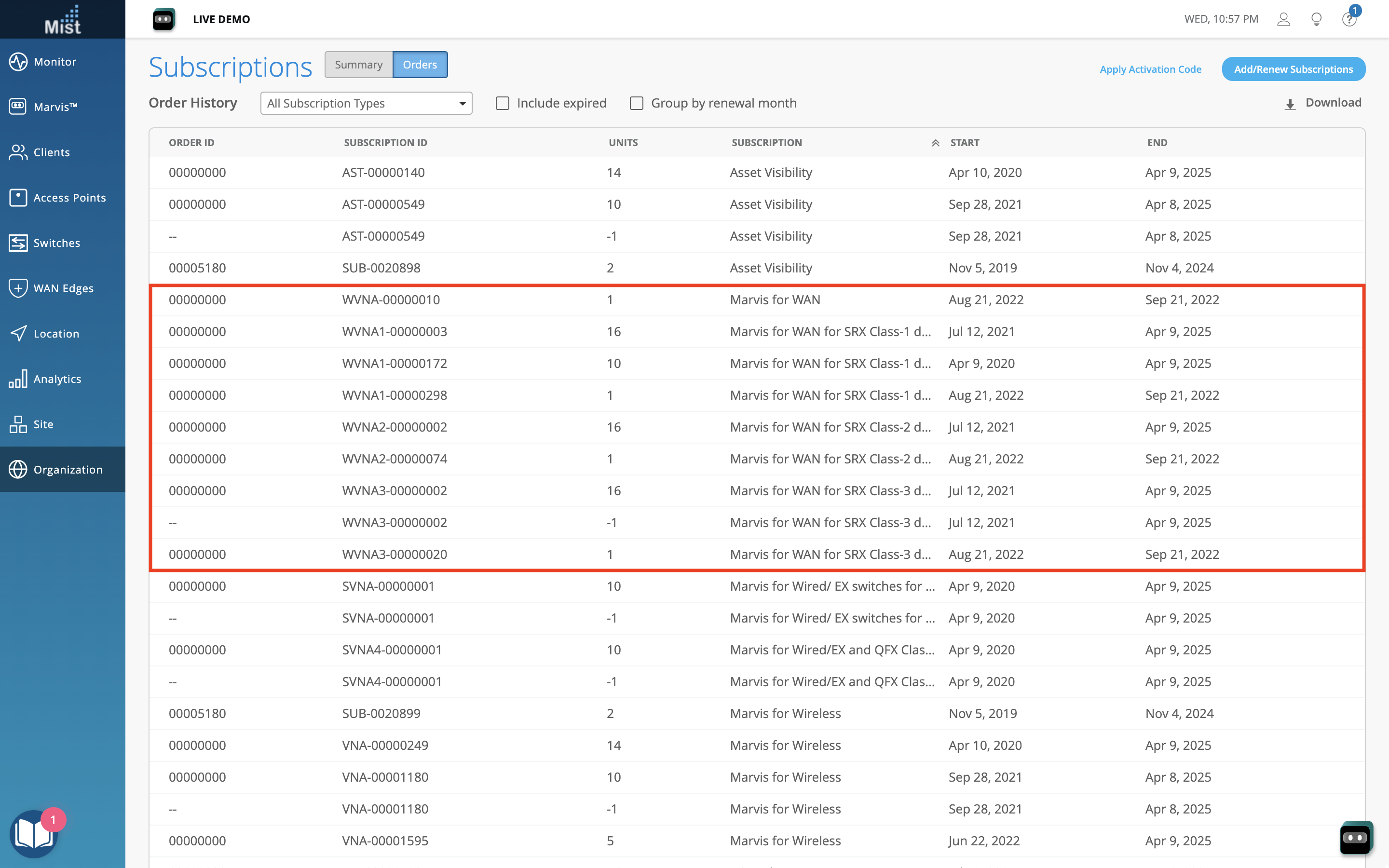This screenshot has height=868, width=1389.
Task: Click the Apply Activation Code link
Action: tap(1150, 69)
